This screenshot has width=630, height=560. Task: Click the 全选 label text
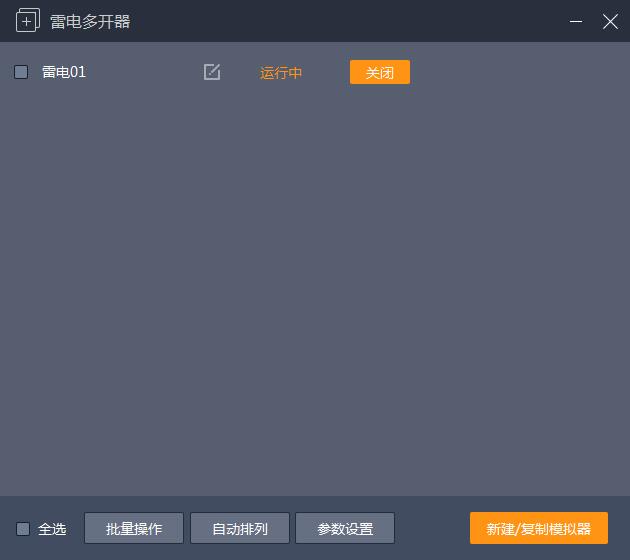[52, 529]
